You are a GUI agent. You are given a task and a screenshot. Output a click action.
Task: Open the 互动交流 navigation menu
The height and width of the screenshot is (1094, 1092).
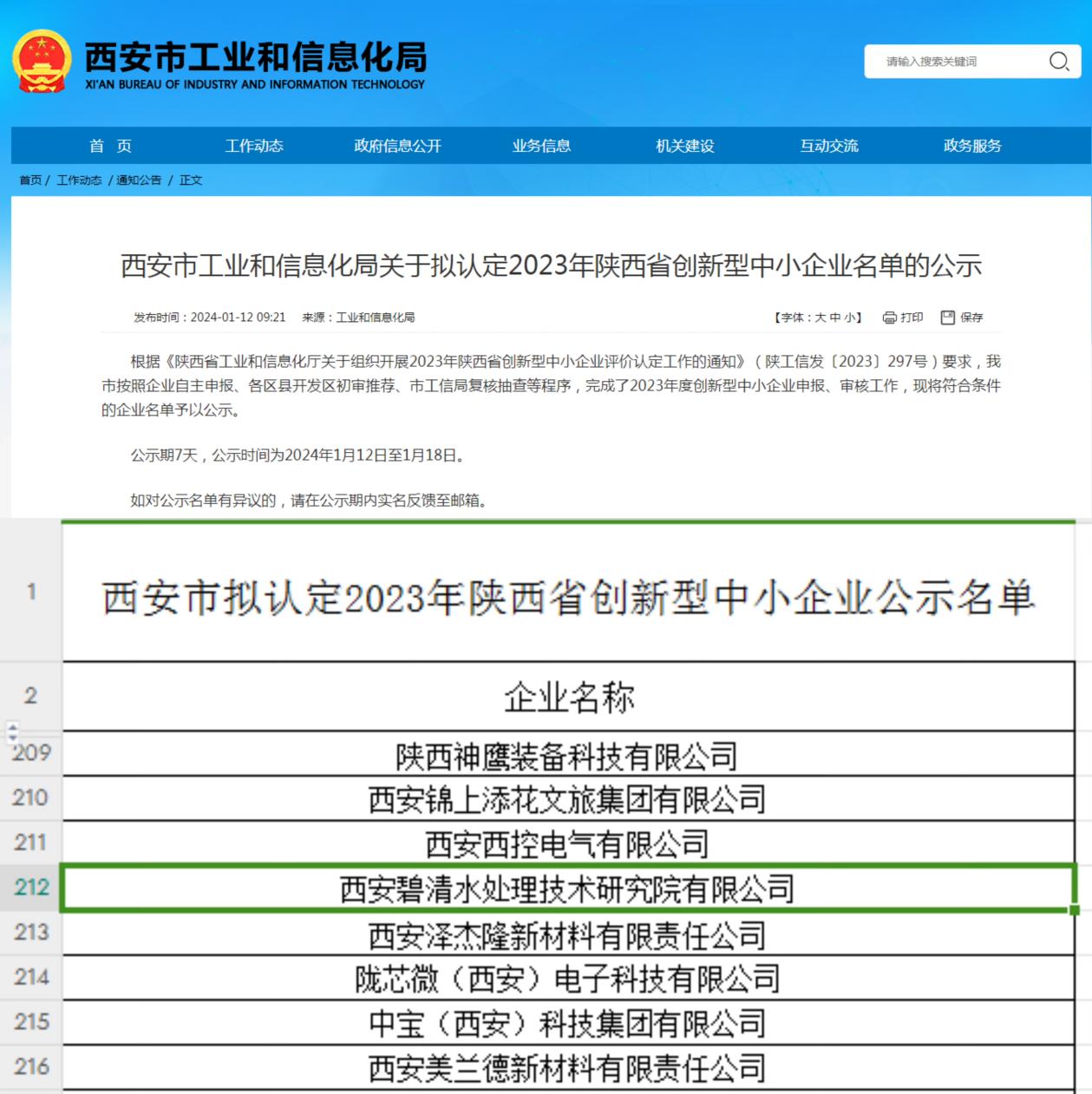tap(829, 146)
